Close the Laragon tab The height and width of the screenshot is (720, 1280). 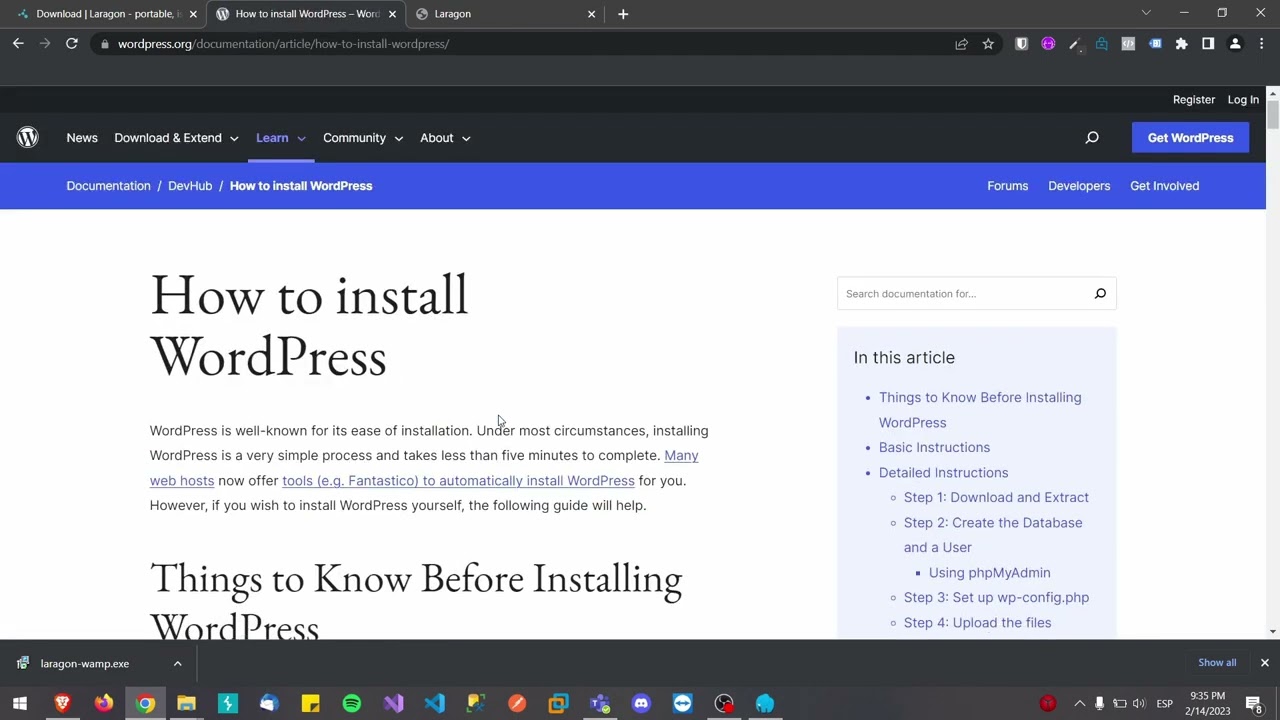591,14
